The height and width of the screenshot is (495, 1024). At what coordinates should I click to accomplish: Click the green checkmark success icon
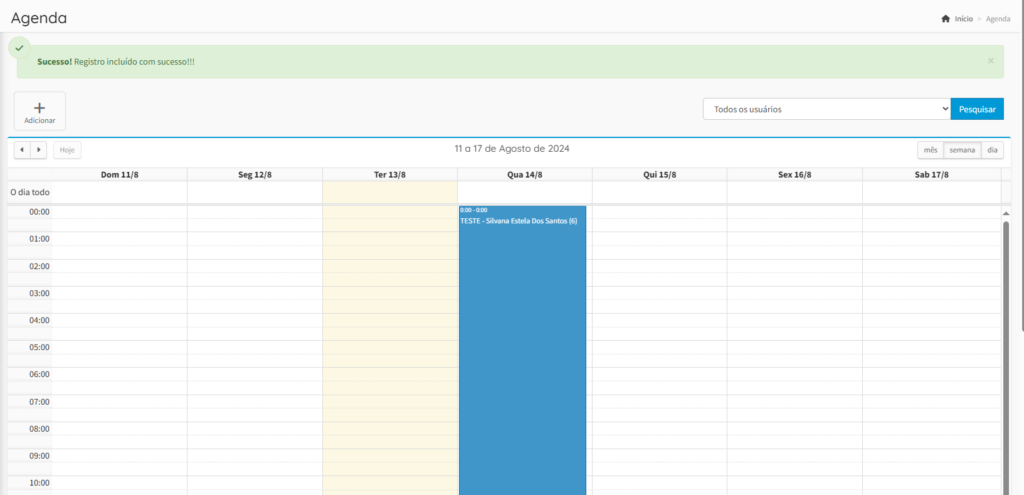pos(19,48)
